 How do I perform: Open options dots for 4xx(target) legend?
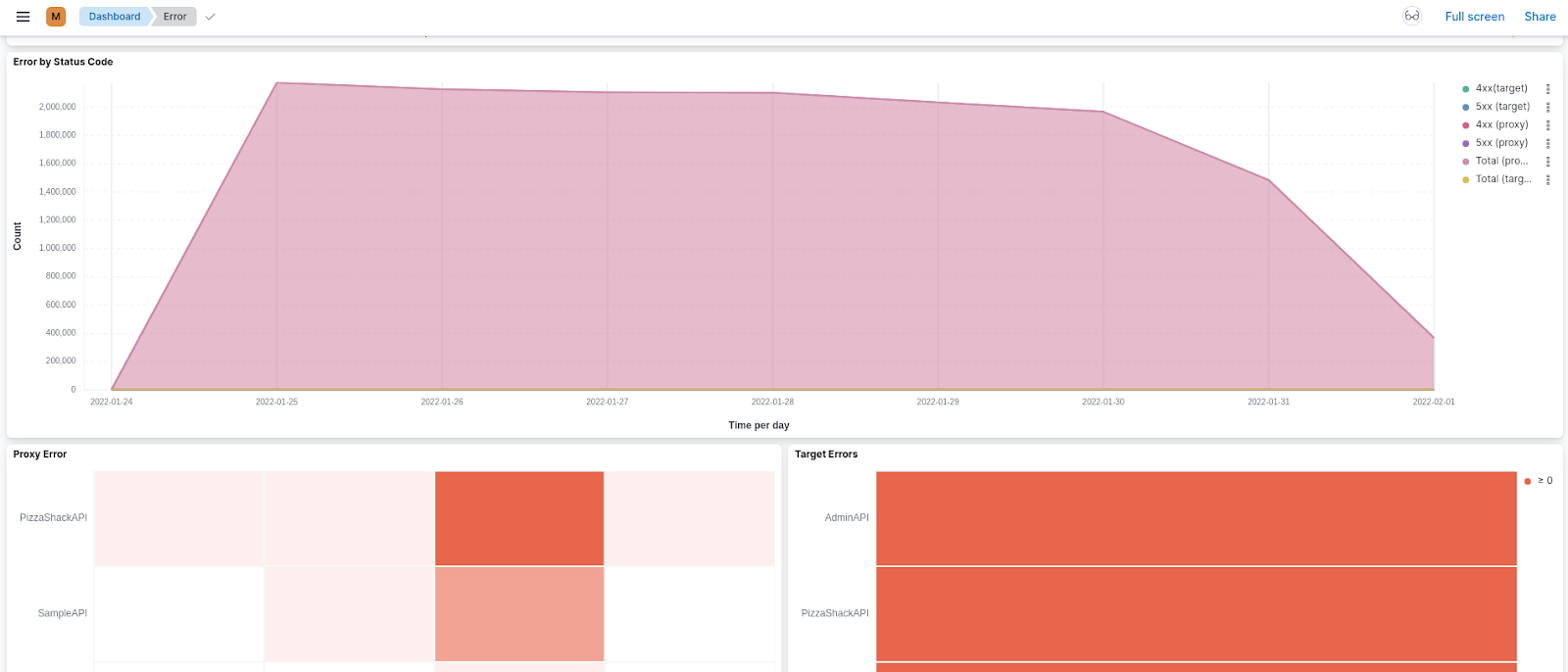[x=1547, y=89]
